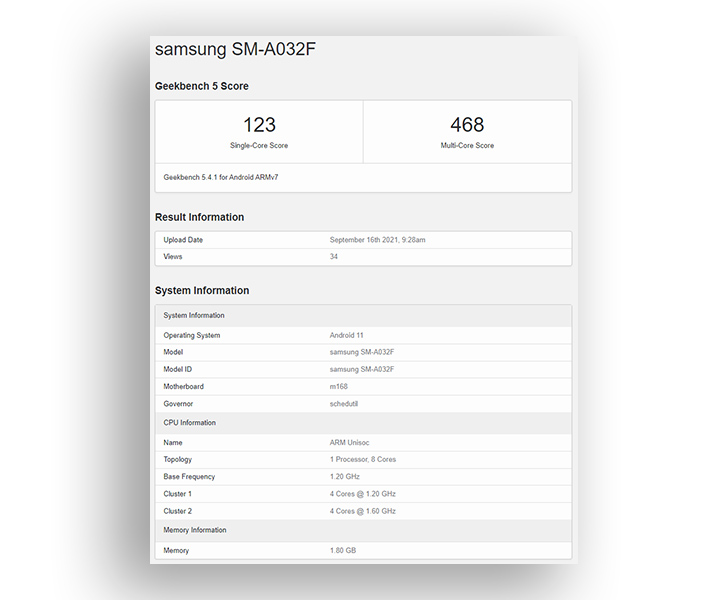Click the Topology label

177,459
